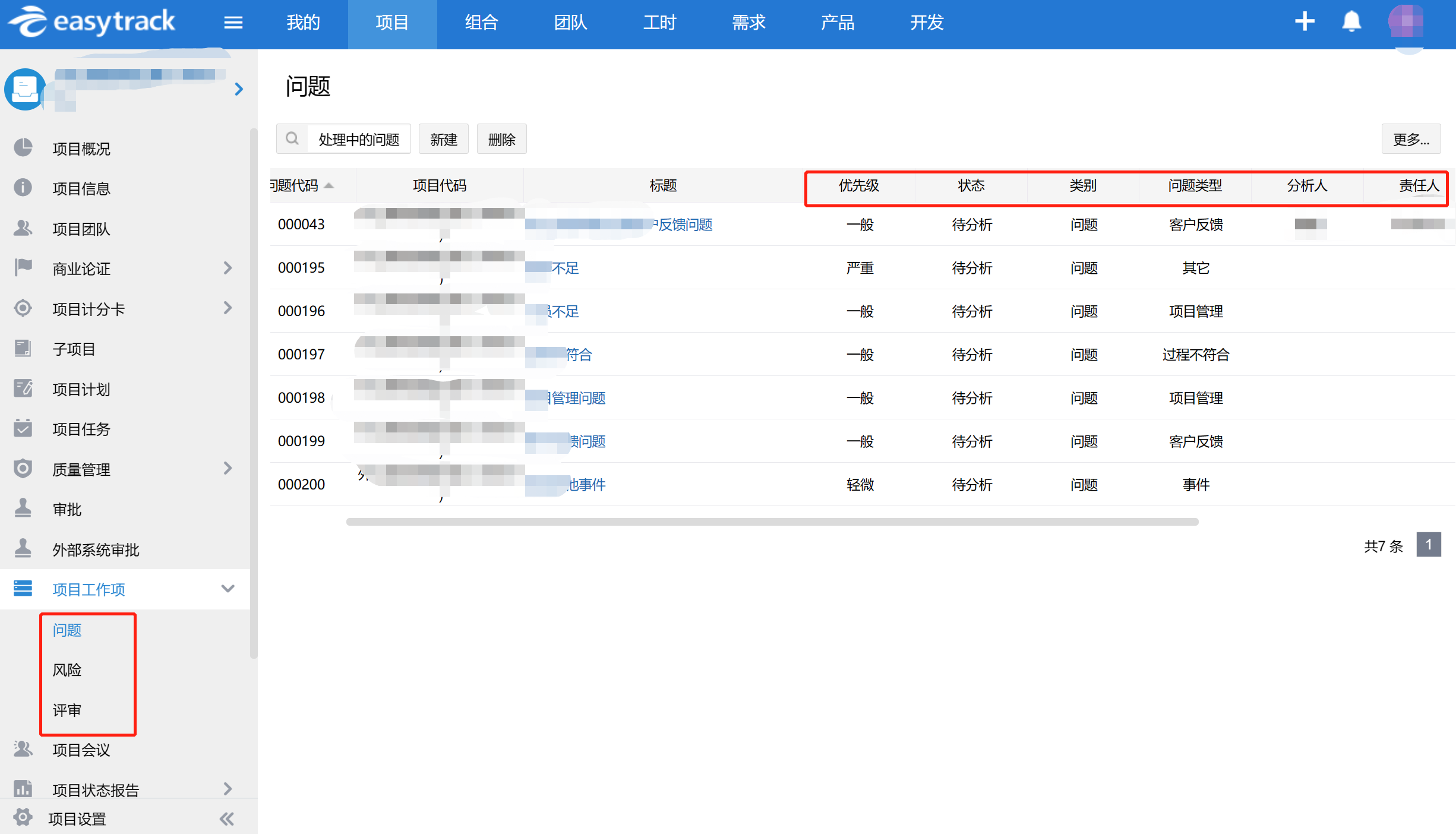Open the notifications bell
The image size is (1456, 834).
(x=1351, y=21)
